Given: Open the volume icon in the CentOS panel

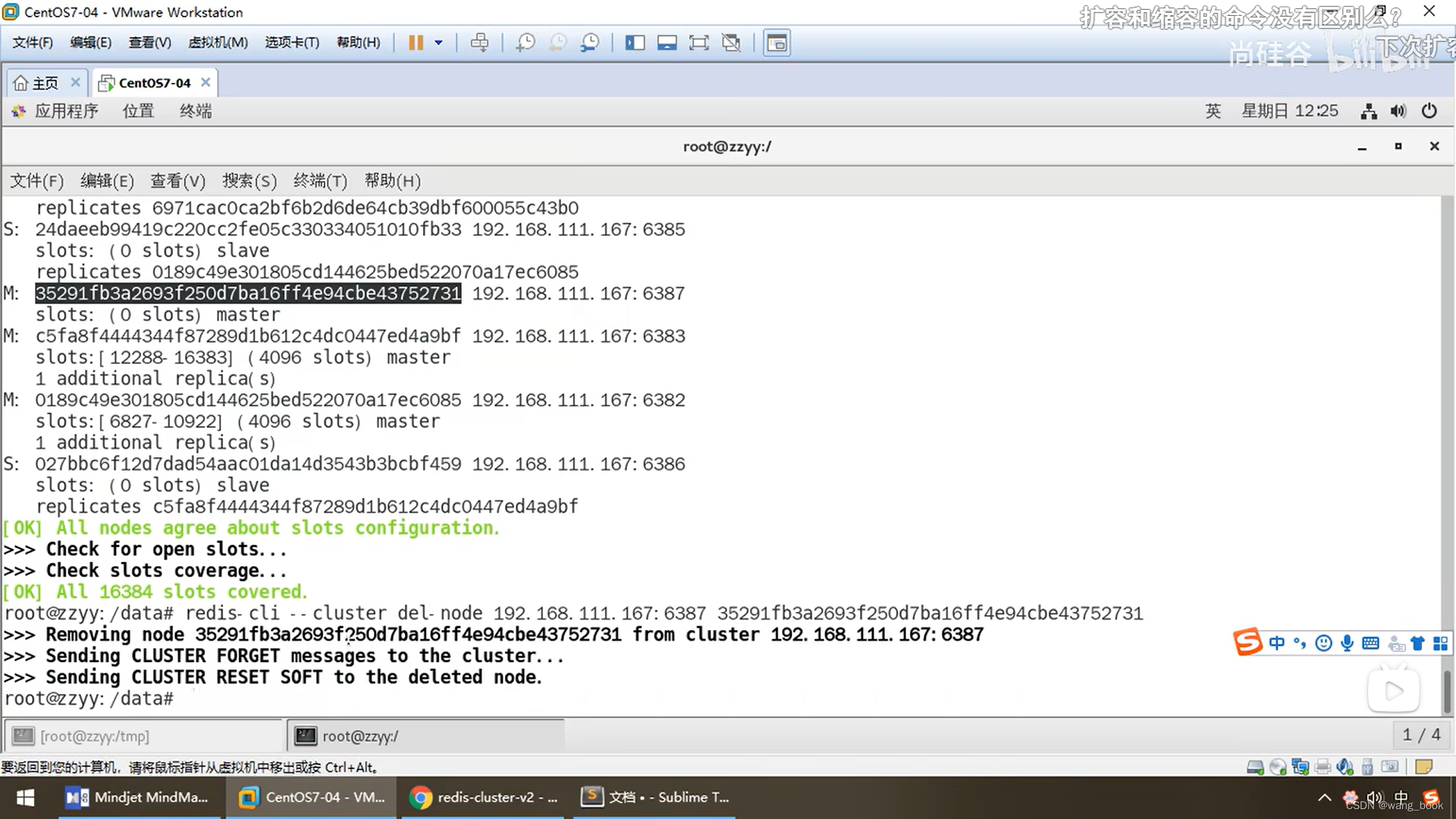Looking at the screenshot, I should click(1398, 111).
